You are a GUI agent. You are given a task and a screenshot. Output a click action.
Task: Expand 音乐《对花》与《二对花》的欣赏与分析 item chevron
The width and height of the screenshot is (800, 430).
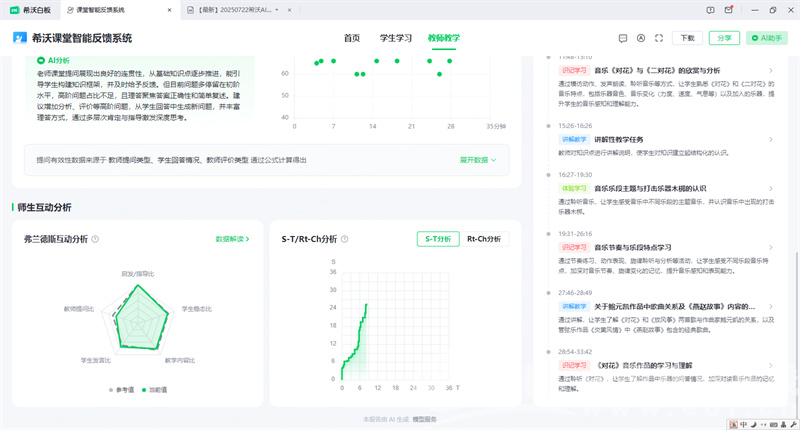[770, 70]
